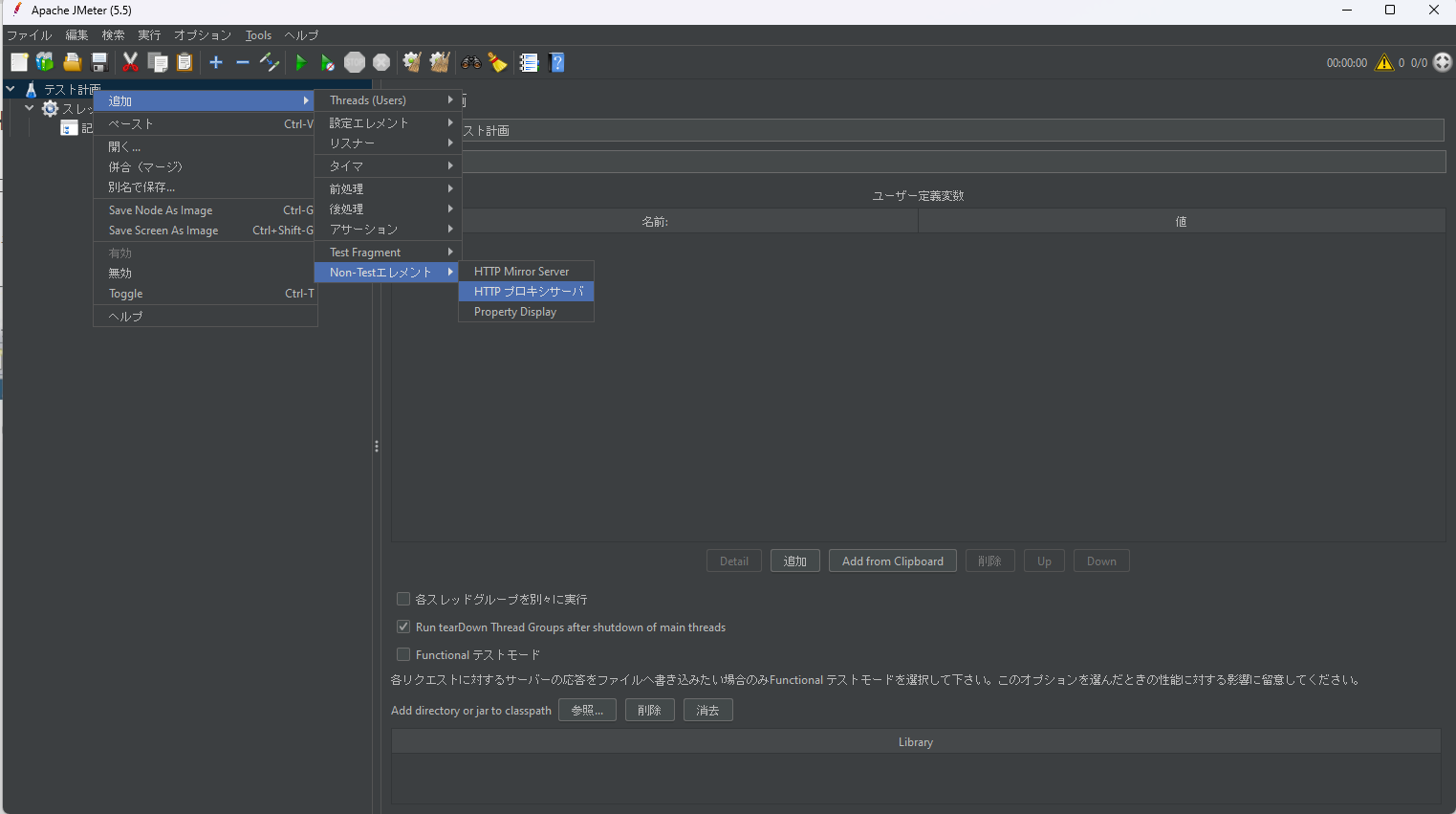Click the 消去 clear button

point(707,710)
